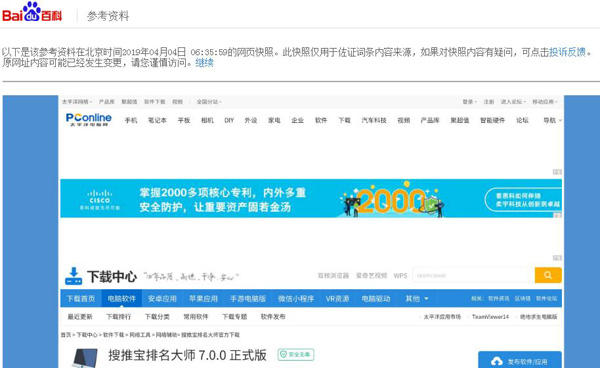Open the 常用软件 submenu item
600x368 pixels.
(x=196, y=317)
